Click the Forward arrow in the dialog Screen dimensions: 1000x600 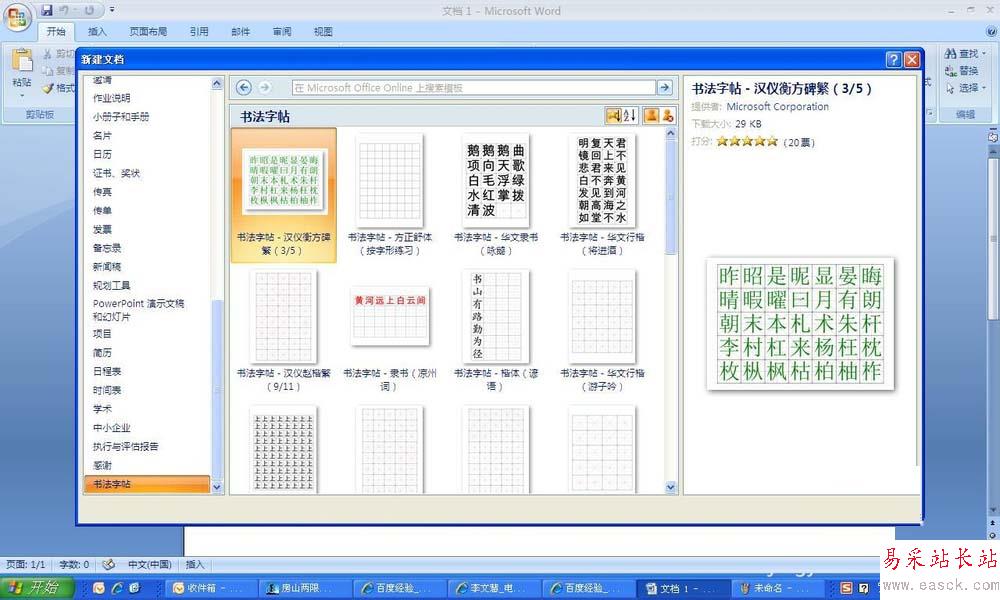(265, 87)
